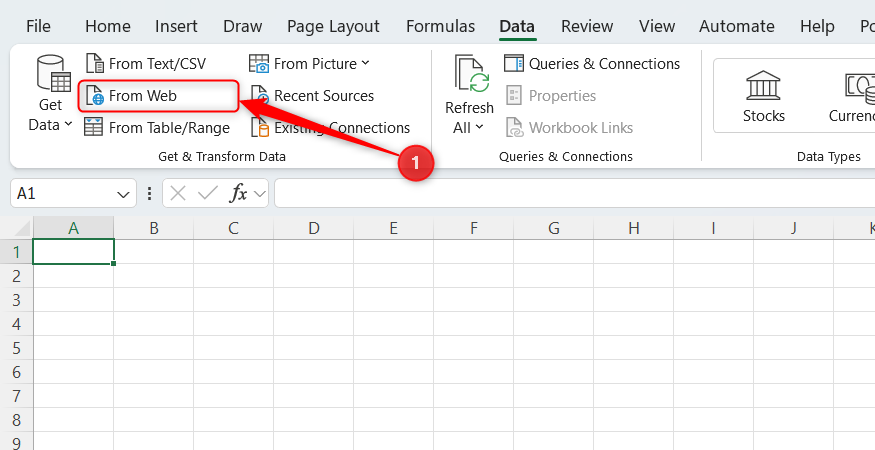The height and width of the screenshot is (450, 875).
Task: Select row 3 header
Action: (17, 300)
